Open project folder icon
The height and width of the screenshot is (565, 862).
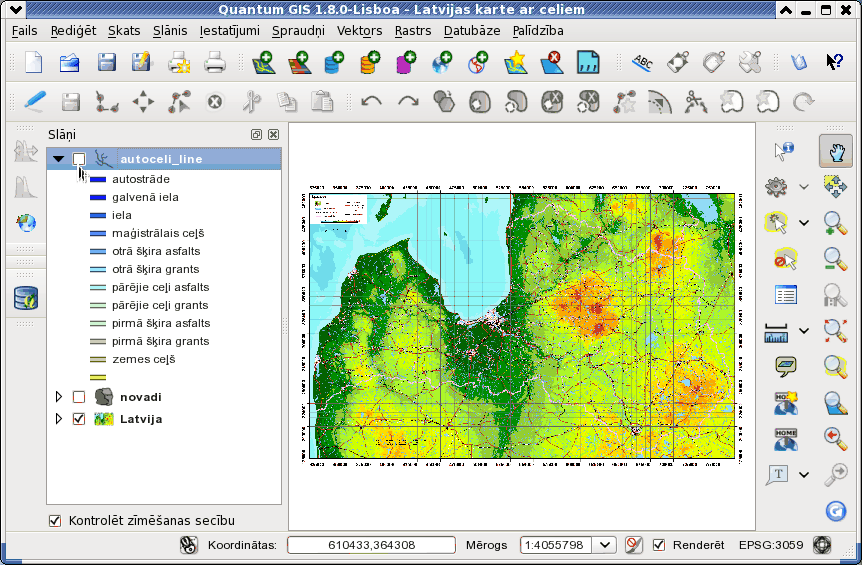(x=69, y=63)
